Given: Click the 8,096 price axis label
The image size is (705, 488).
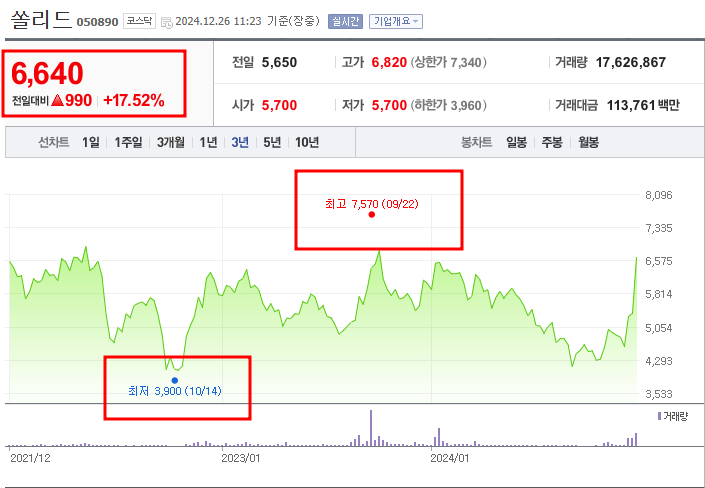Looking at the screenshot, I should click(x=659, y=195).
